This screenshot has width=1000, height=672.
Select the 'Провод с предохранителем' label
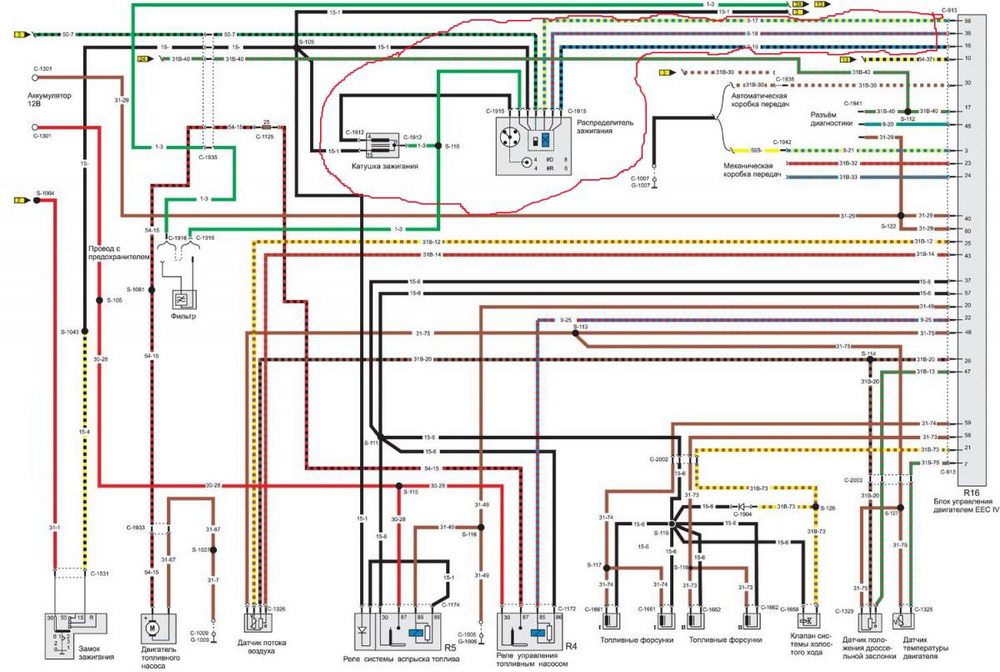(x=119, y=252)
